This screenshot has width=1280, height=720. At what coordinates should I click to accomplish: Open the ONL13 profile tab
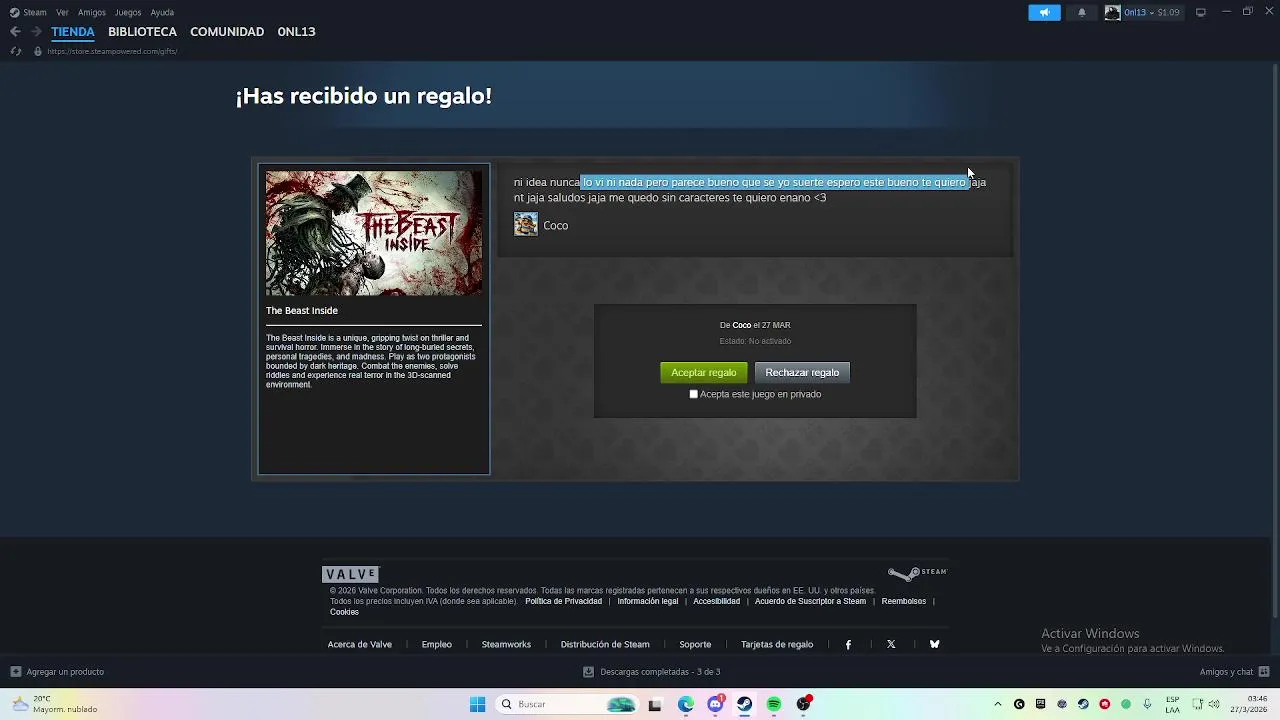(x=296, y=32)
